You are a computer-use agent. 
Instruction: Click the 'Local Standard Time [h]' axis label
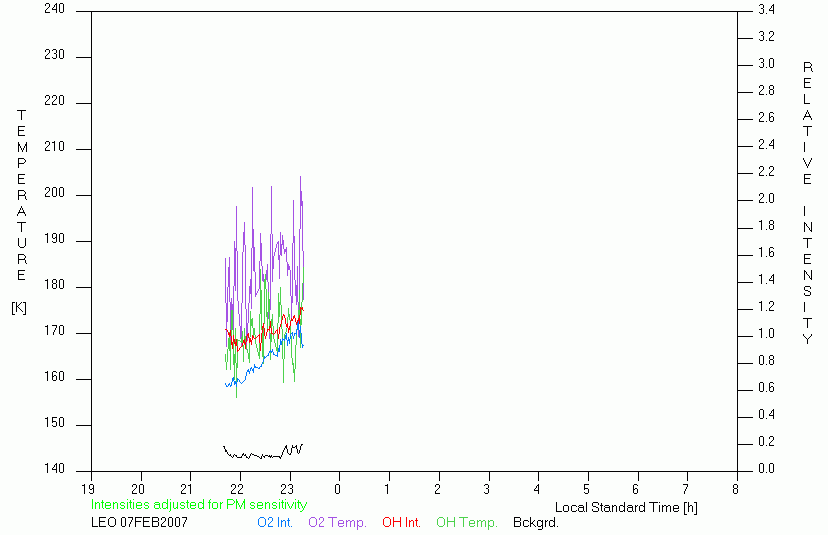click(626, 508)
